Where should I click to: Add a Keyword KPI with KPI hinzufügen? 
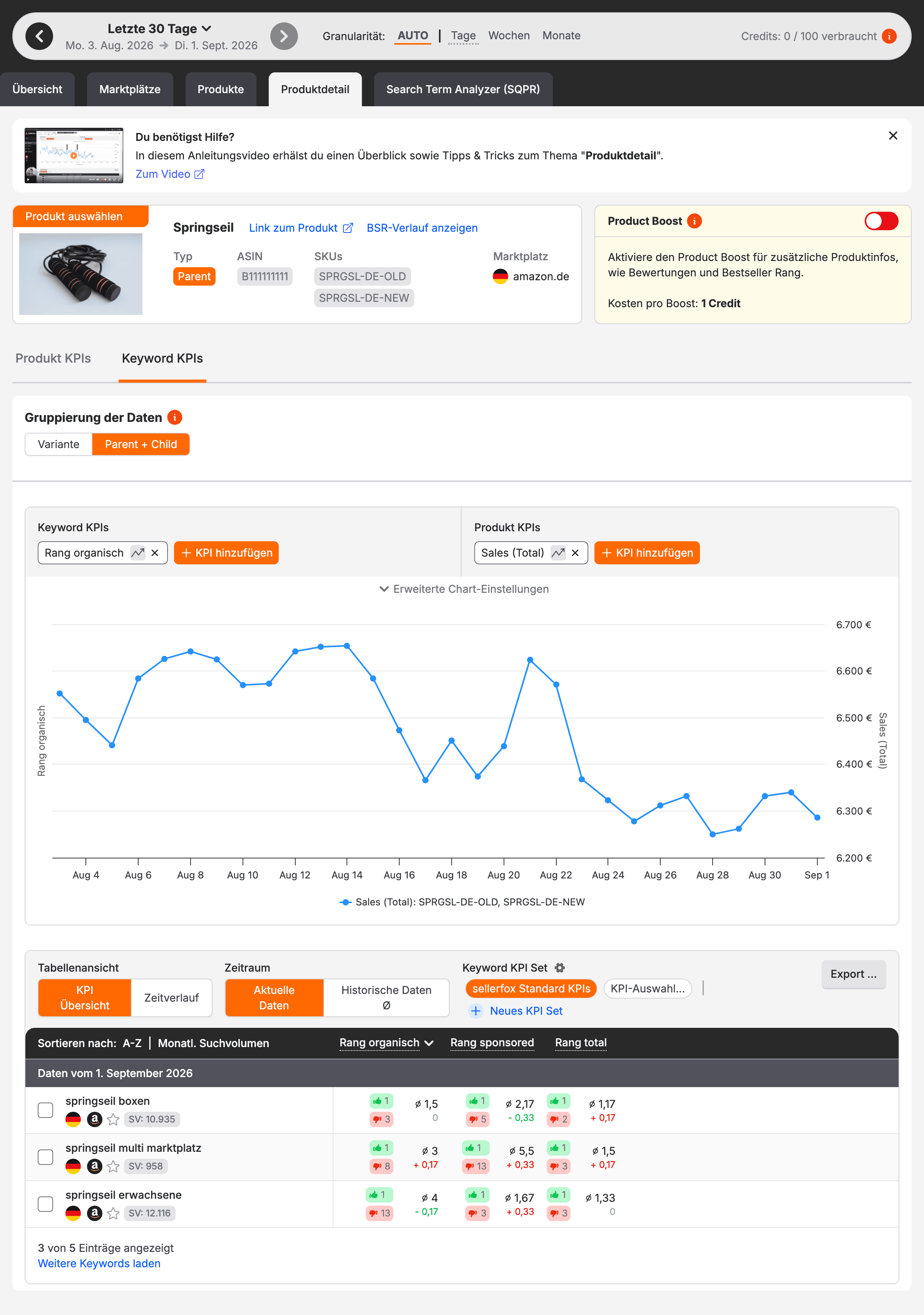click(226, 553)
